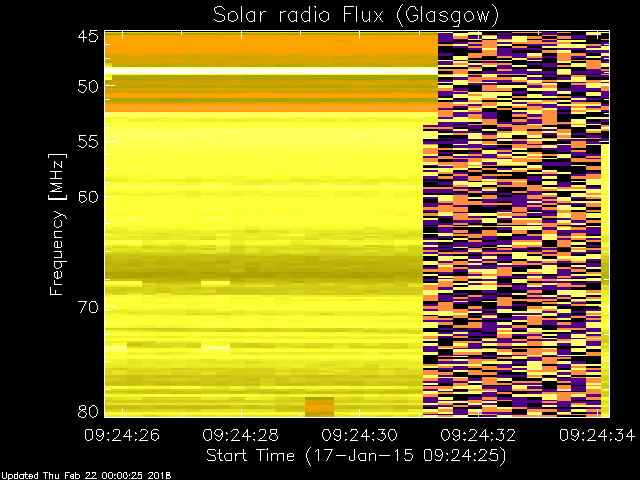This screenshot has width=640, height=480.
Task: Click the frequency tick label "80"
Action: click(x=88, y=411)
